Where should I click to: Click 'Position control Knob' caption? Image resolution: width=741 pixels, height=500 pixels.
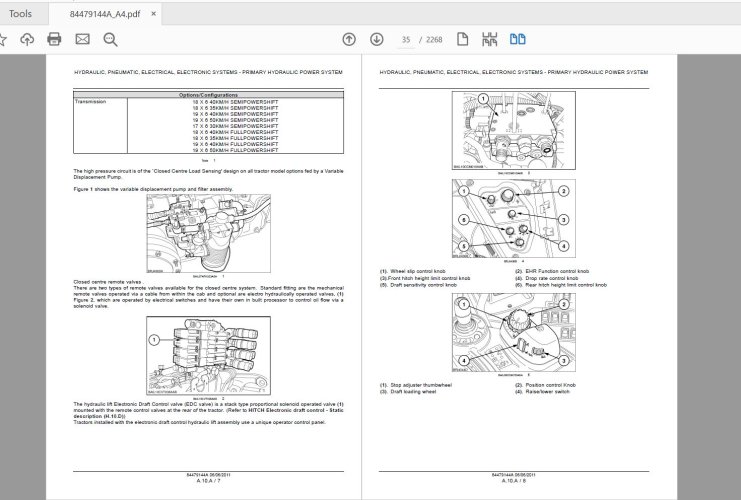(x=545, y=385)
